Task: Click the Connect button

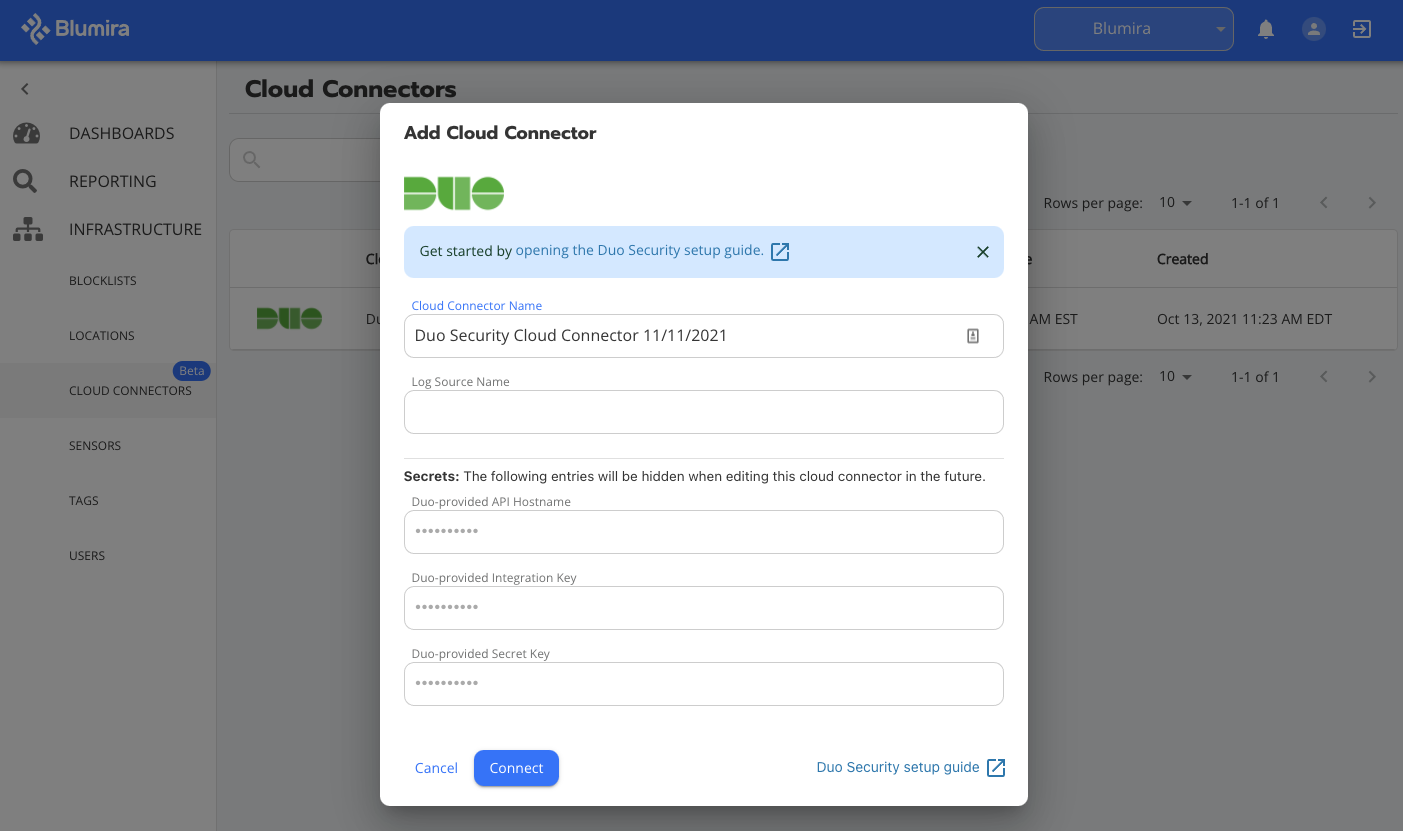Action: tap(516, 768)
